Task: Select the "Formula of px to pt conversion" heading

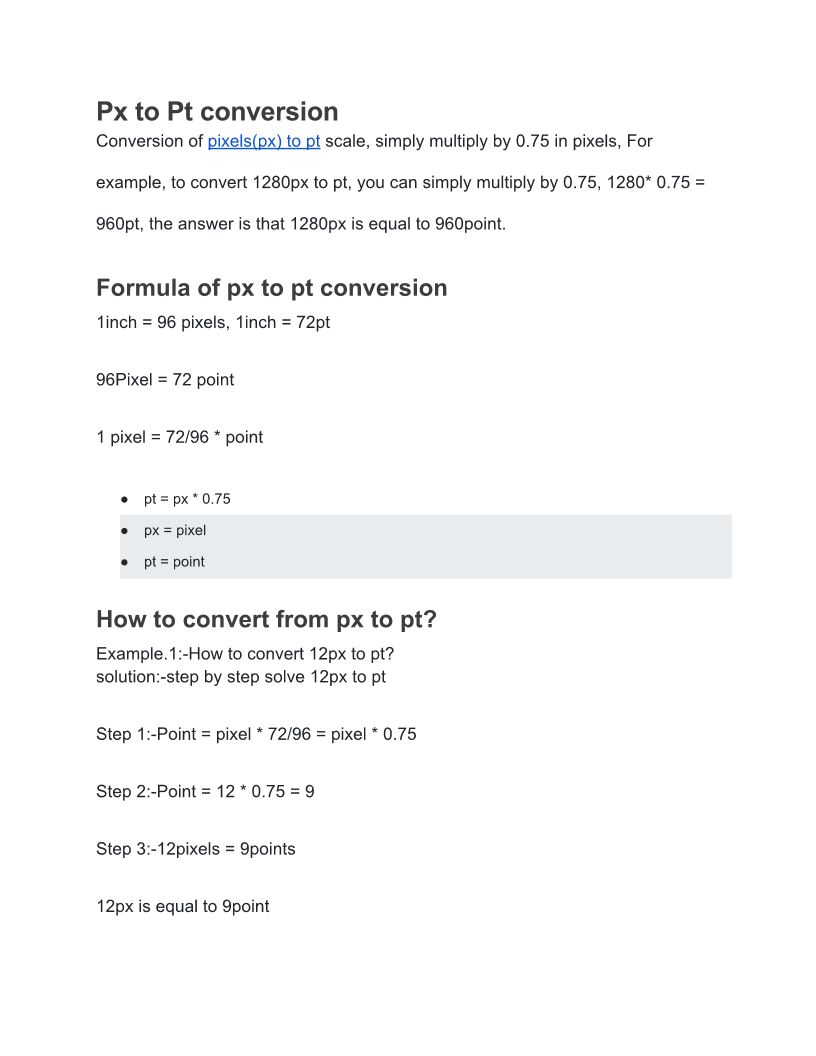Action: (271, 288)
